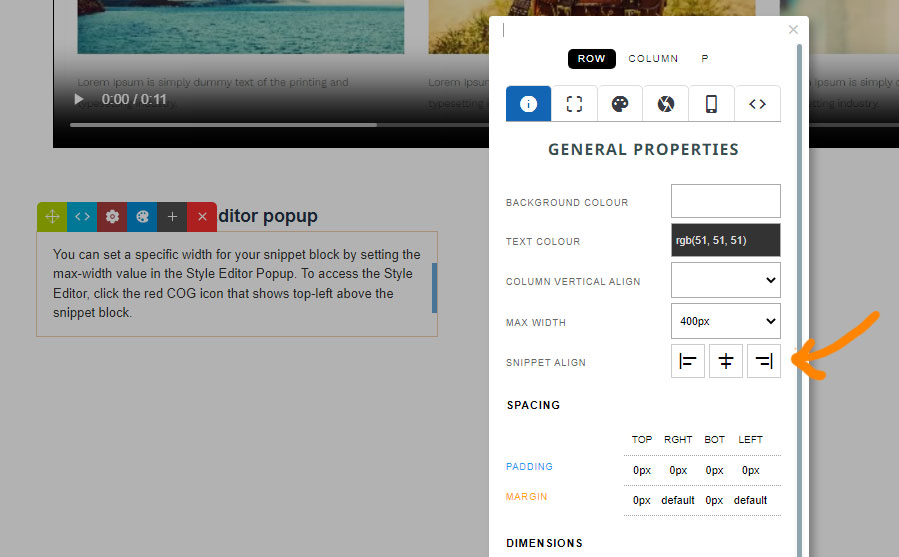Click the red COG settings icon
899x557 pixels.
click(112, 217)
